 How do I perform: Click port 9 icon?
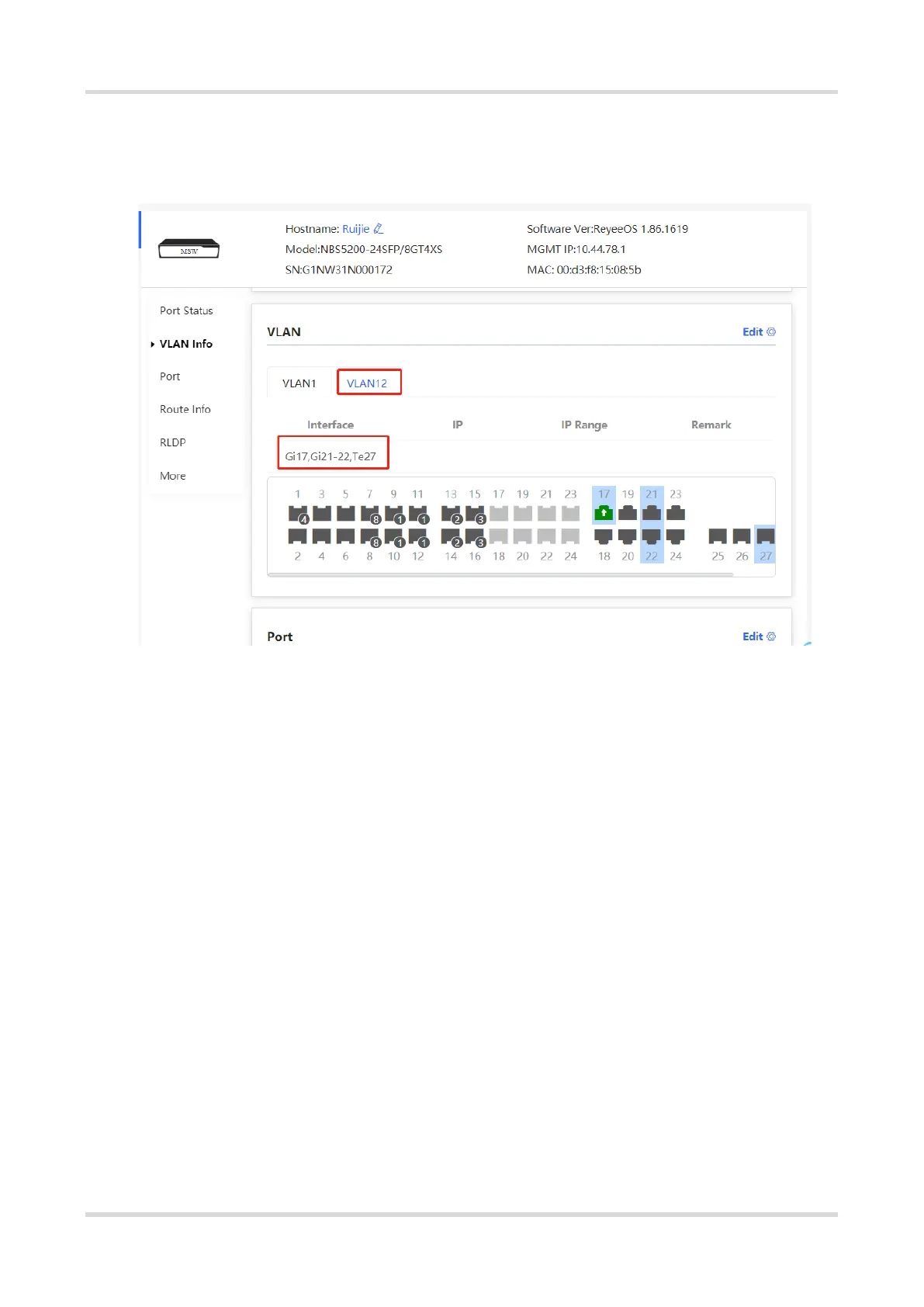point(394,514)
